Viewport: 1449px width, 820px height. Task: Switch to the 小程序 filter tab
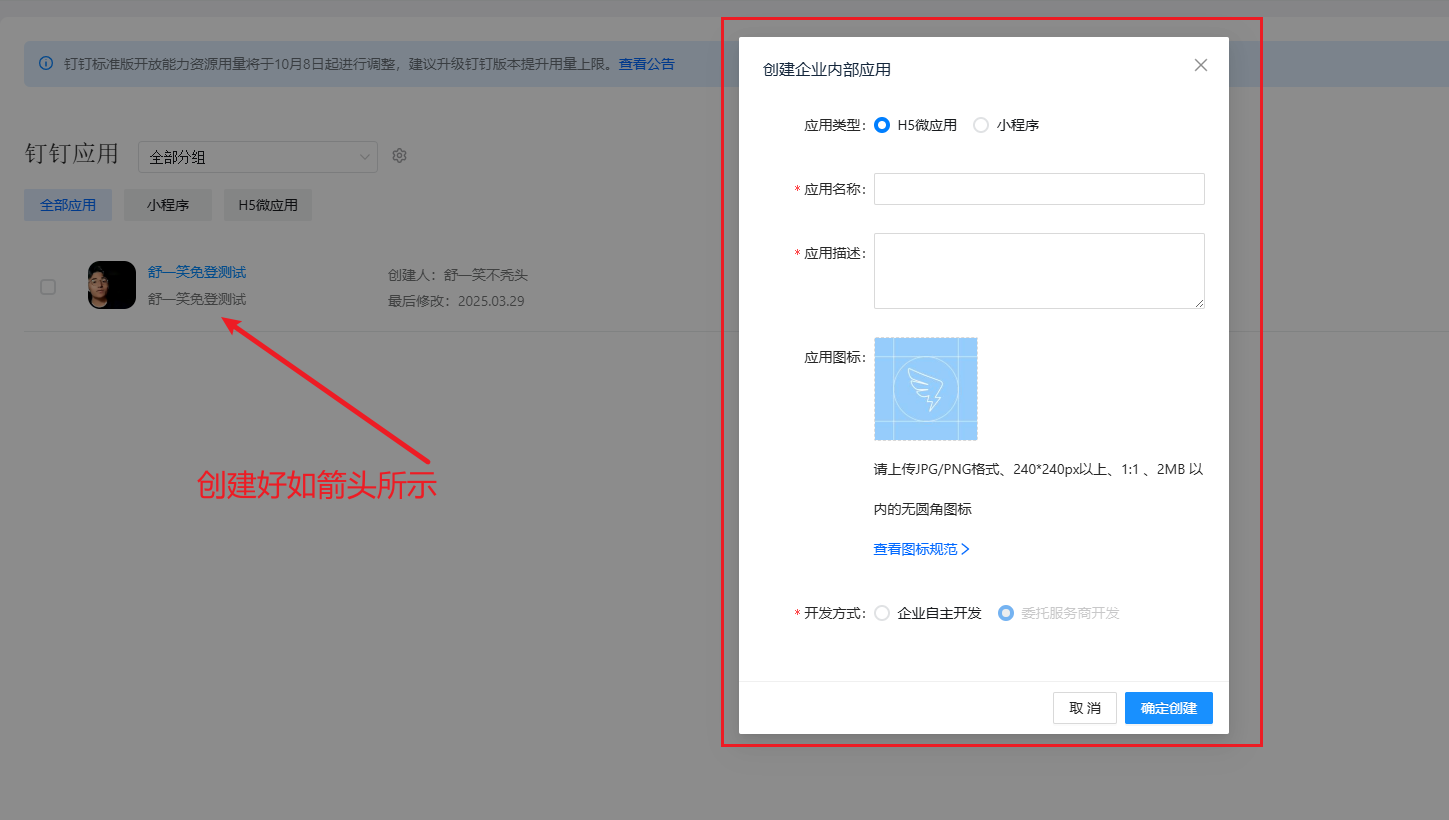168,205
